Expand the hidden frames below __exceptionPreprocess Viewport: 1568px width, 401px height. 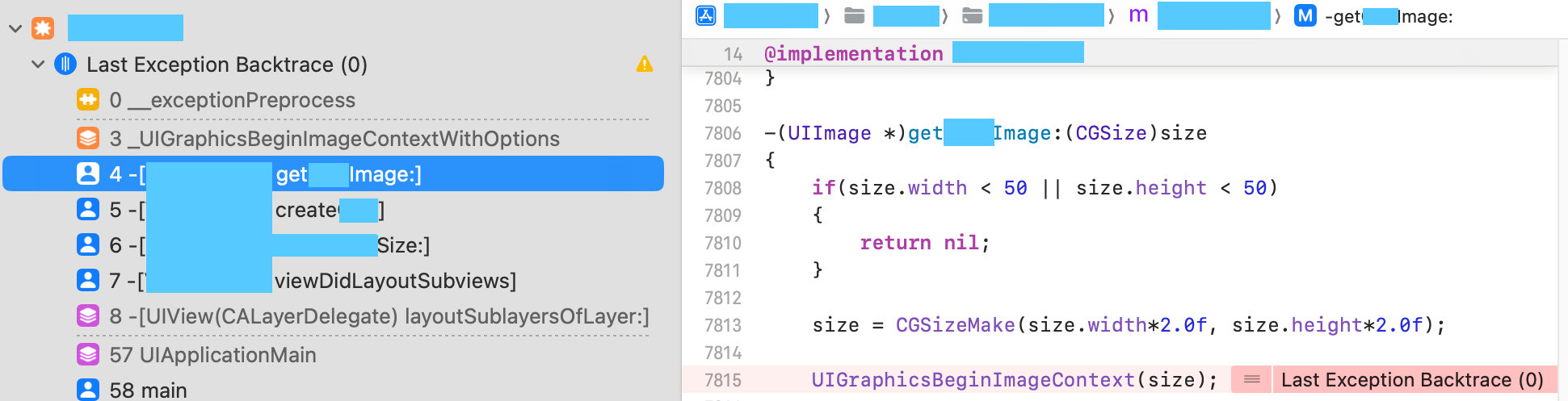(362, 119)
